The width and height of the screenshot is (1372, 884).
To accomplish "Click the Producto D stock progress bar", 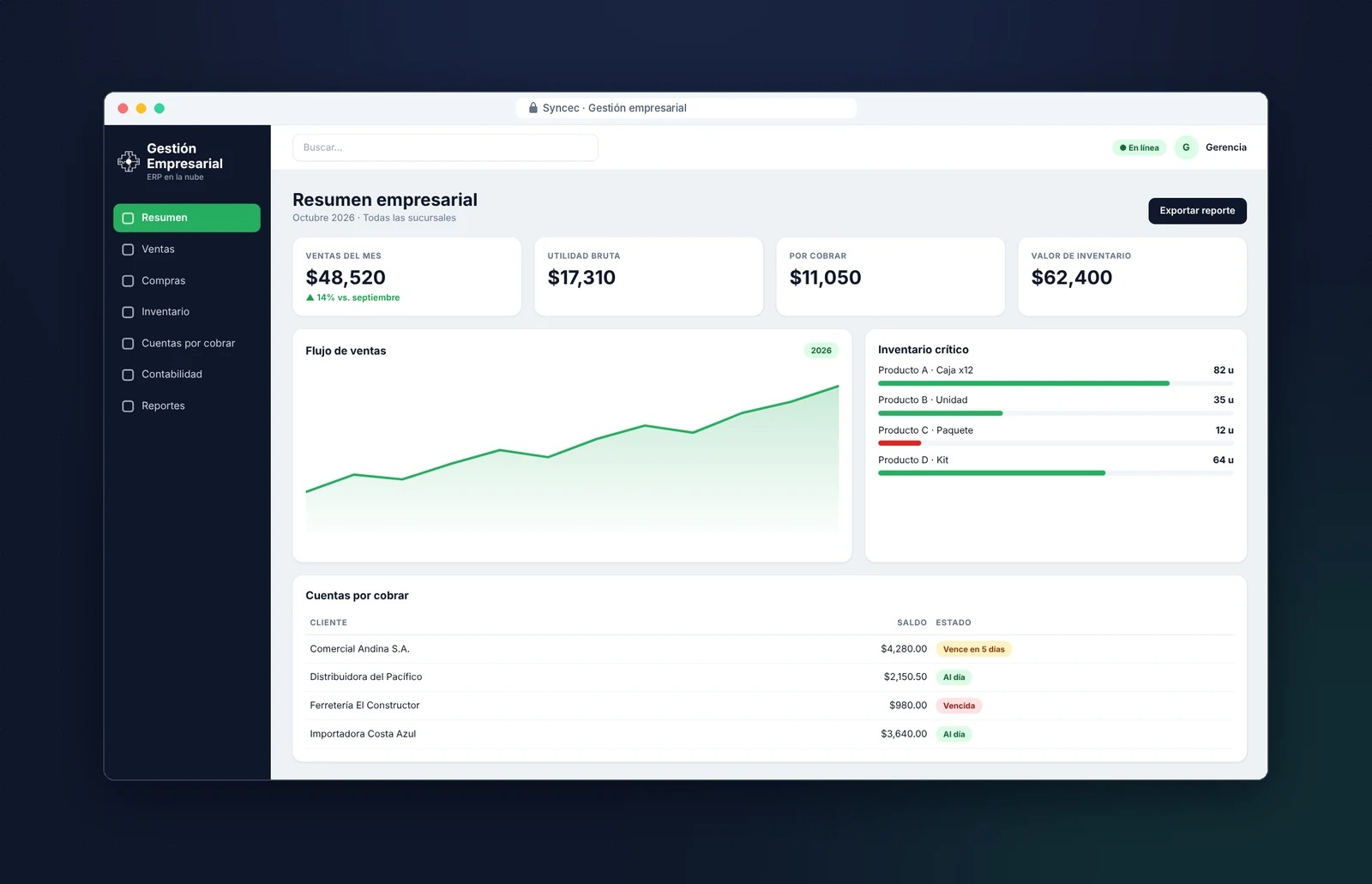I will [1056, 473].
